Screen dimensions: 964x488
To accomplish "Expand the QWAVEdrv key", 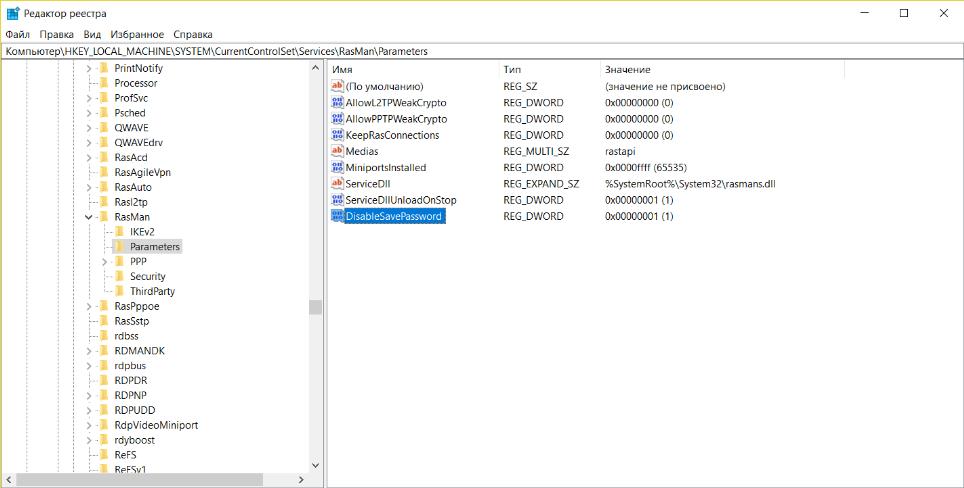I will [x=89, y=143].
